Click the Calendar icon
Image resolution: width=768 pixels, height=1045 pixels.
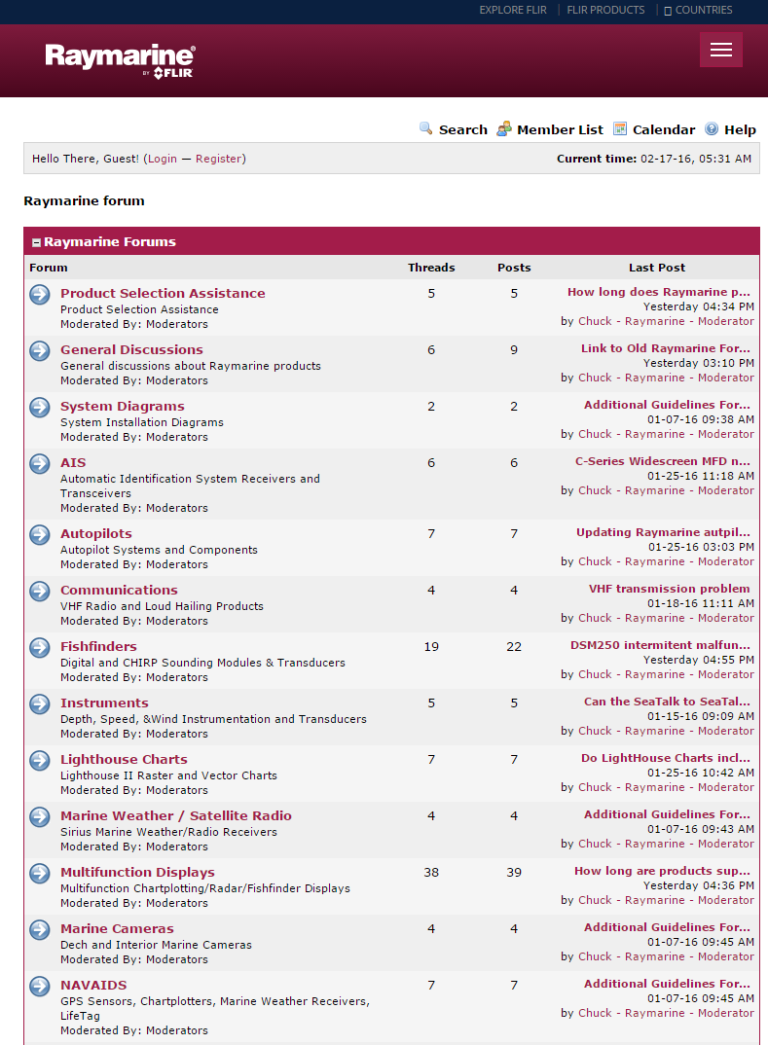(x=620, y=129)
